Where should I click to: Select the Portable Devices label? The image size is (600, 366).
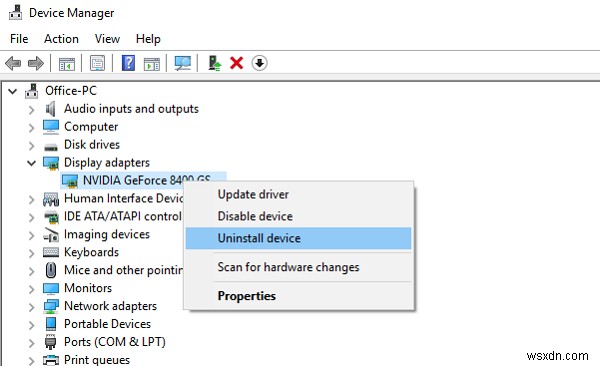(108, 324)
